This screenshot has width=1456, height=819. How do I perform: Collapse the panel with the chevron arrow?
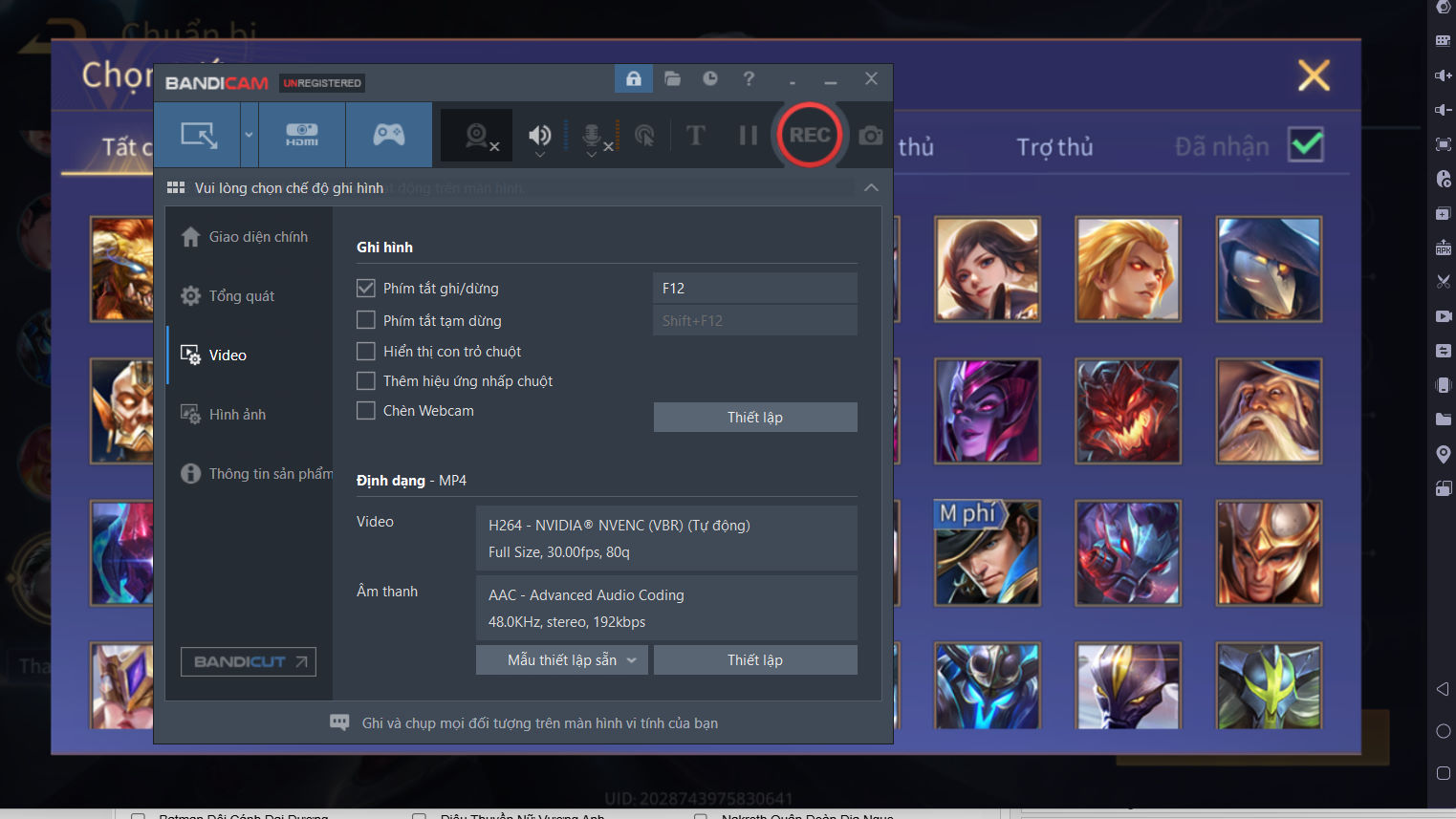click(x=871, y=187)
